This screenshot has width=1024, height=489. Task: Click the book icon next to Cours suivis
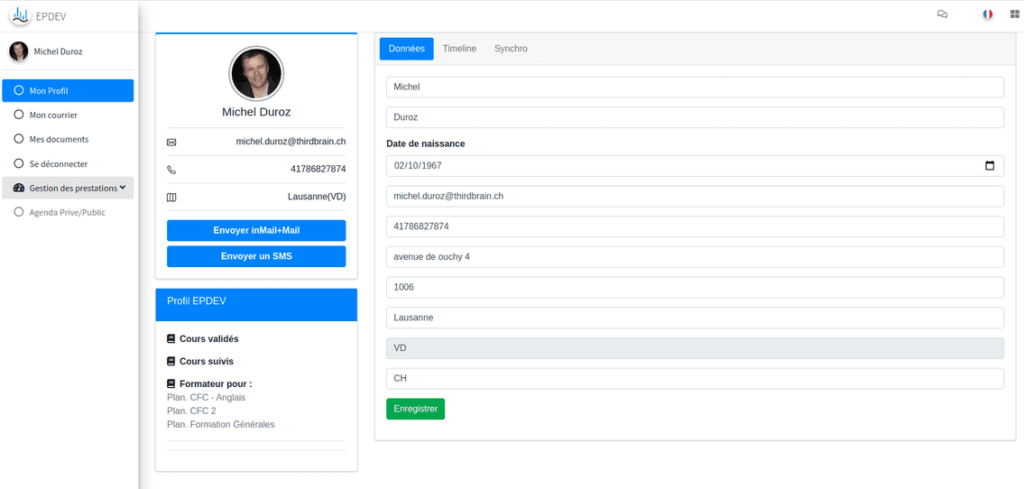[171, 361]
